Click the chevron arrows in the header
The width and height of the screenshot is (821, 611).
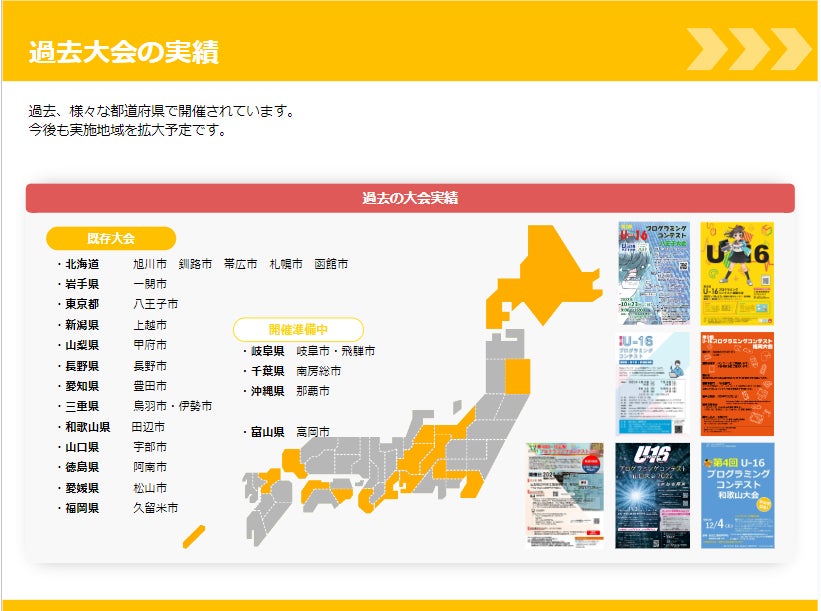[x=748, y=49]
